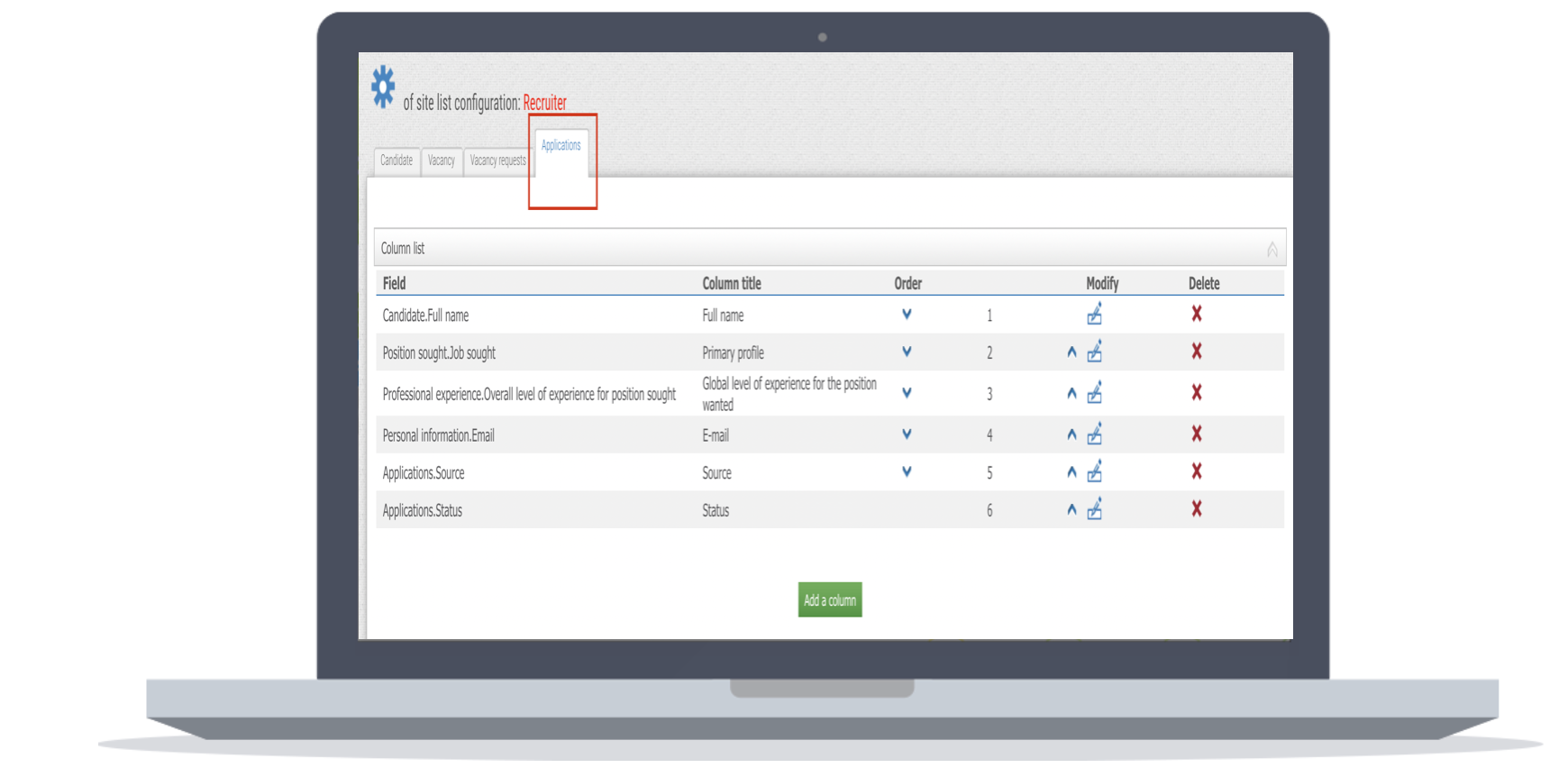The width and height of the screenshot is (1568, 777).
Task: Move E-mail column down in order
Action: [x=907, y=434]
